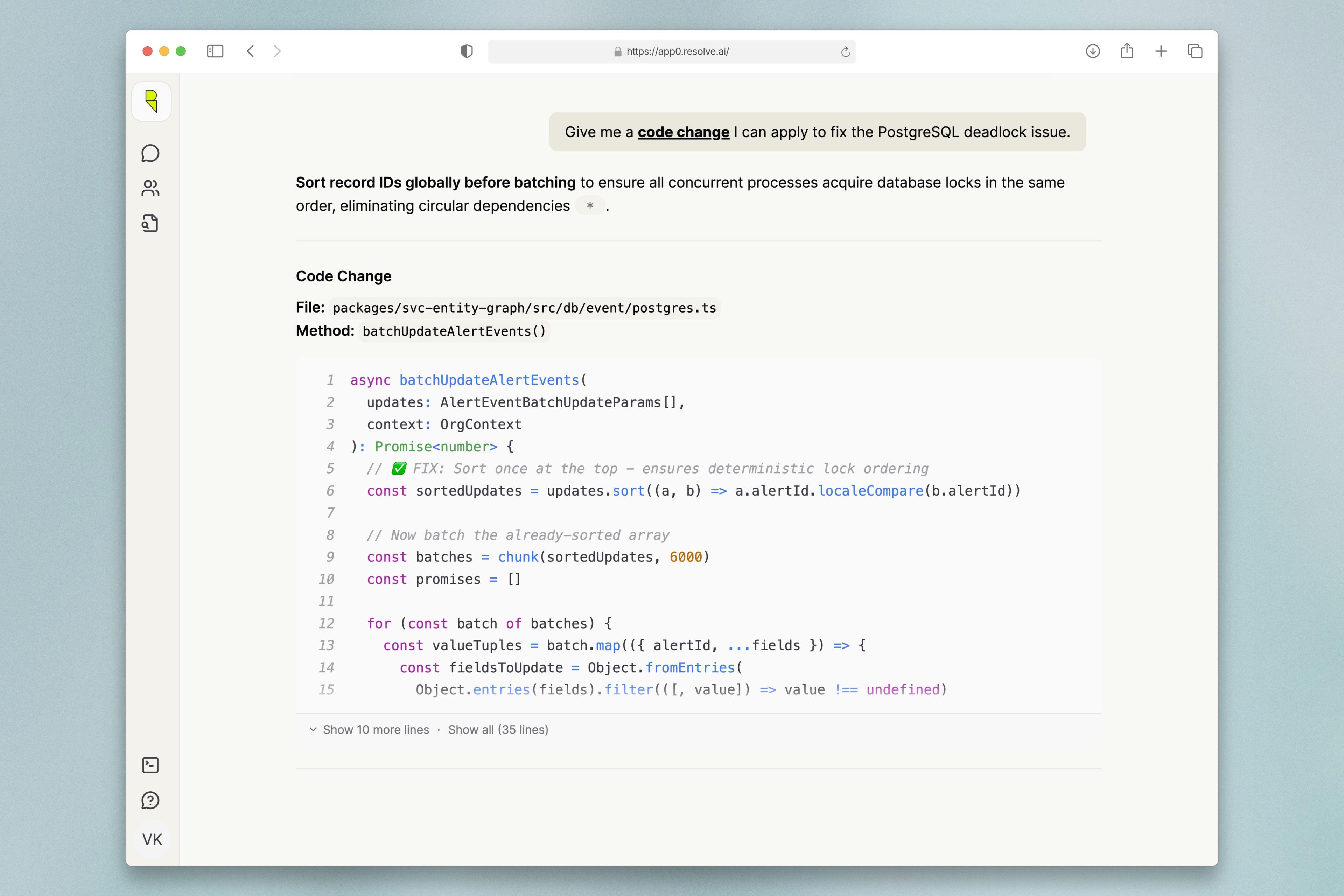Expand code with Show 10 more lines
The width and height of the screenshot is (1344, 896).
(376, 730)
